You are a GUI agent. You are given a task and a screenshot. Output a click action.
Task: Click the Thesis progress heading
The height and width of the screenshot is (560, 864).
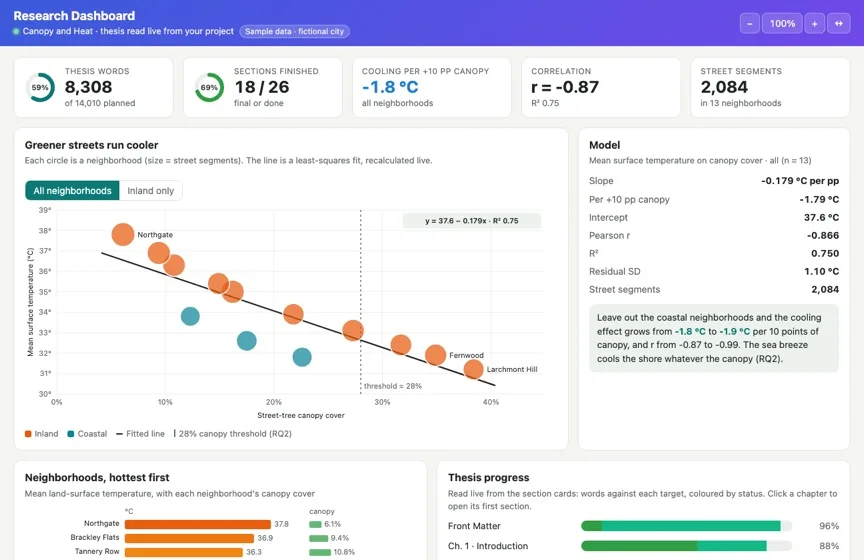click(x=488, y=477)
